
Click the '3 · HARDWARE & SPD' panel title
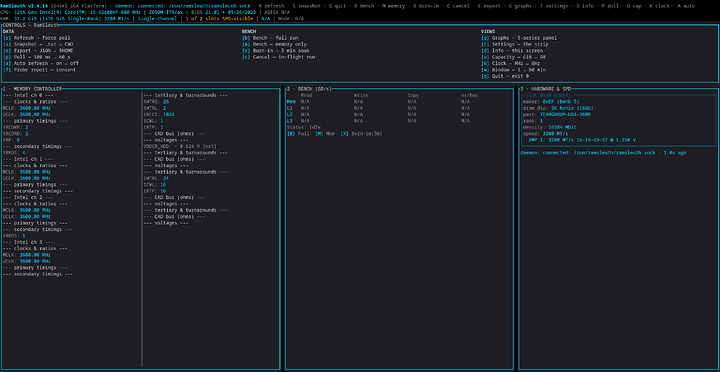click(546, 89)
